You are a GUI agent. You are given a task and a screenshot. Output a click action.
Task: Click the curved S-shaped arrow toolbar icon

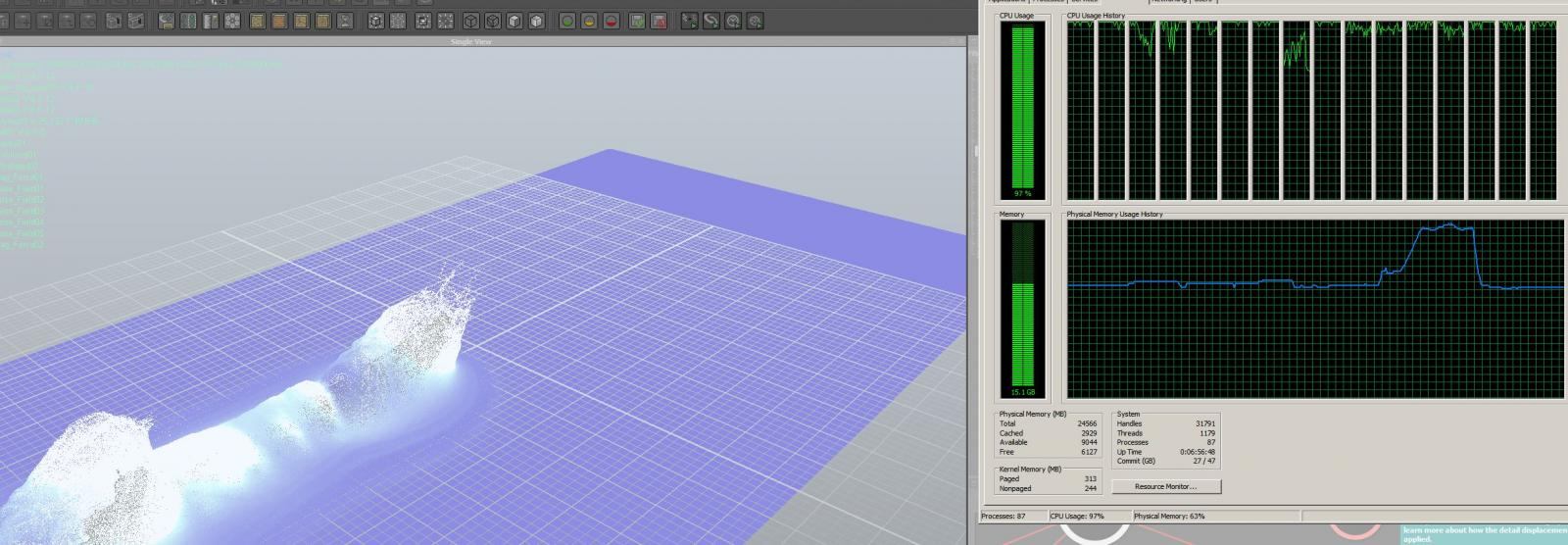pos(711,21)
